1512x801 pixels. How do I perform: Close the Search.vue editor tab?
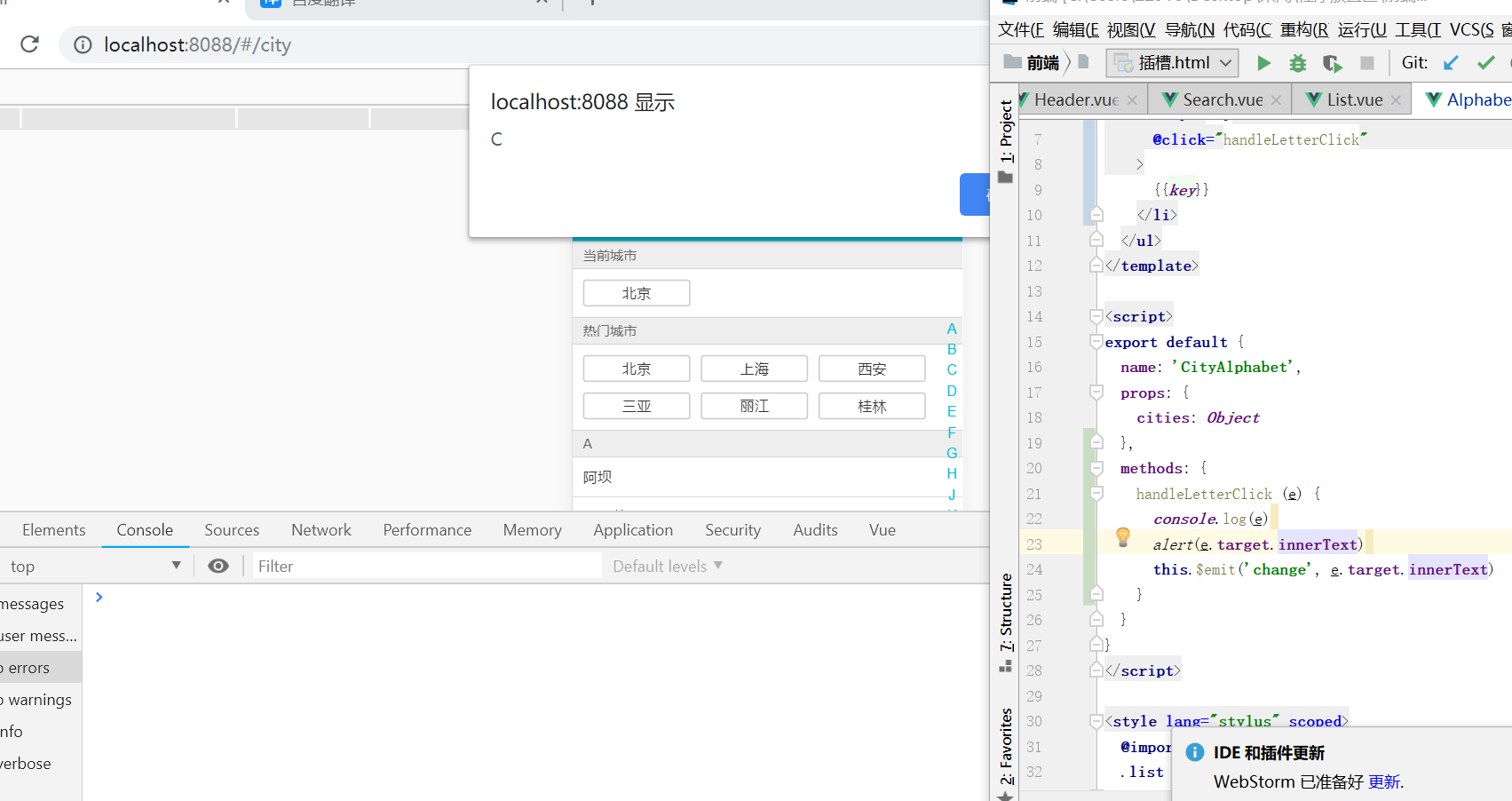click(x=1276, y=100)
